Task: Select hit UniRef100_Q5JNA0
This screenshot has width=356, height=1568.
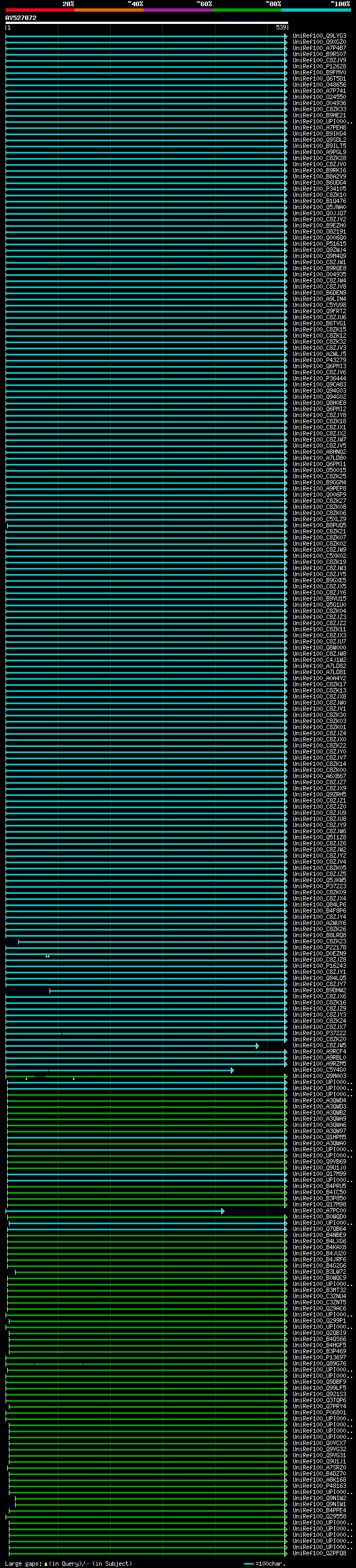Action: point(319,207)
